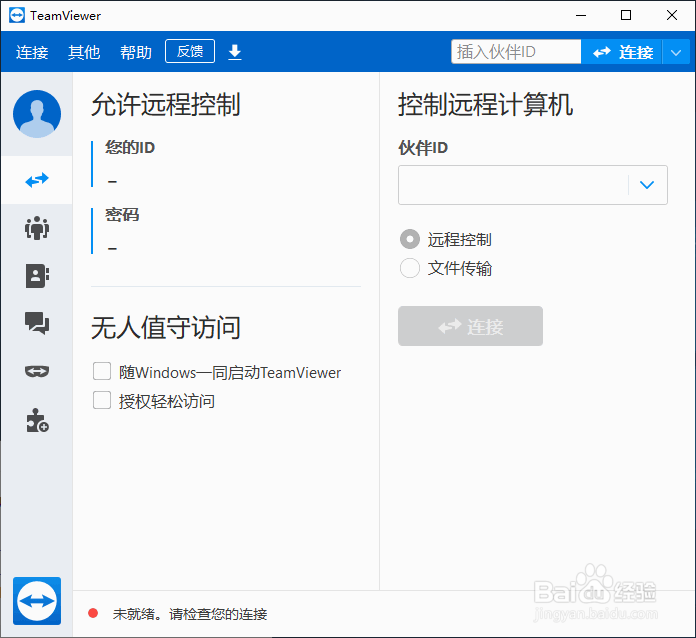Viewport: 696px width, 638px height.
Task: Click status text 未就绪。请检查您的连接
Action: [x=190, y=614]
